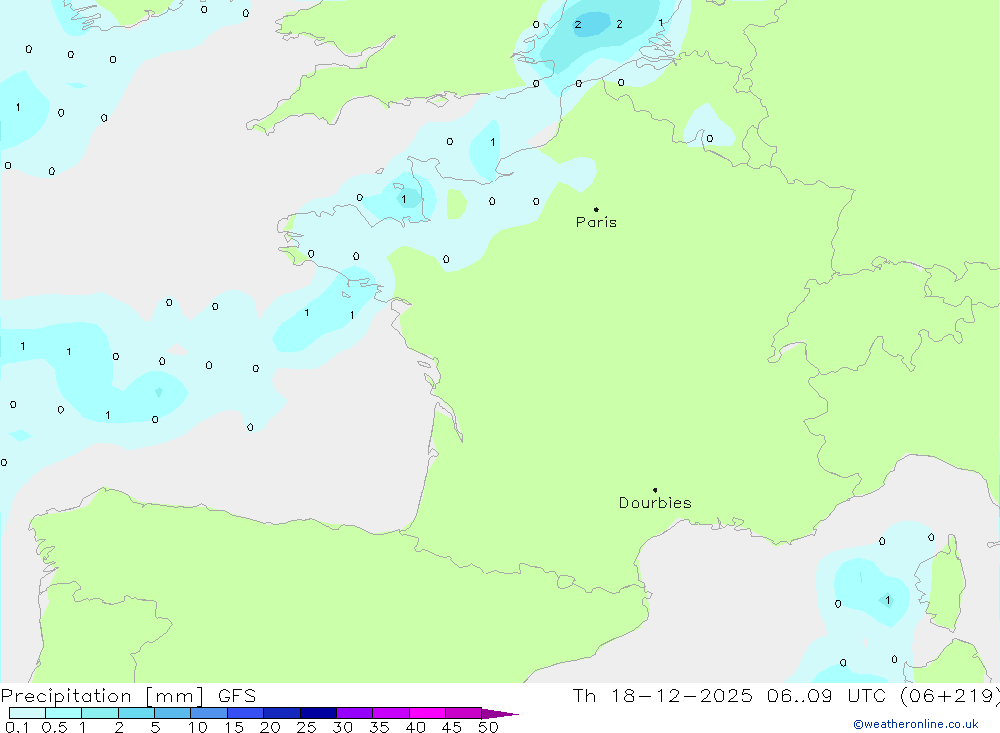
Task: Select the Dourbies location label
Action: pyautogui.click(x=655, y=503)
